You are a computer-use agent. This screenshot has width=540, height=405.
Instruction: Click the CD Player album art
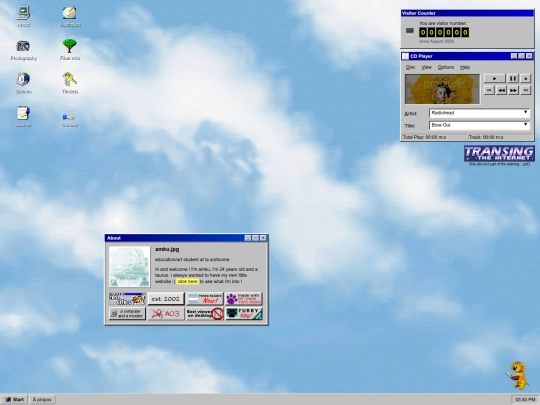point(442,89)
